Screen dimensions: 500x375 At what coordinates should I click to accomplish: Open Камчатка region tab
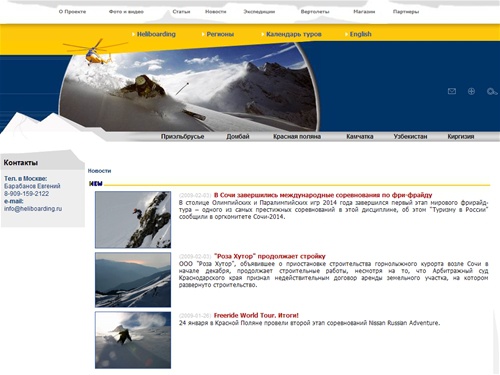(360, 136)
